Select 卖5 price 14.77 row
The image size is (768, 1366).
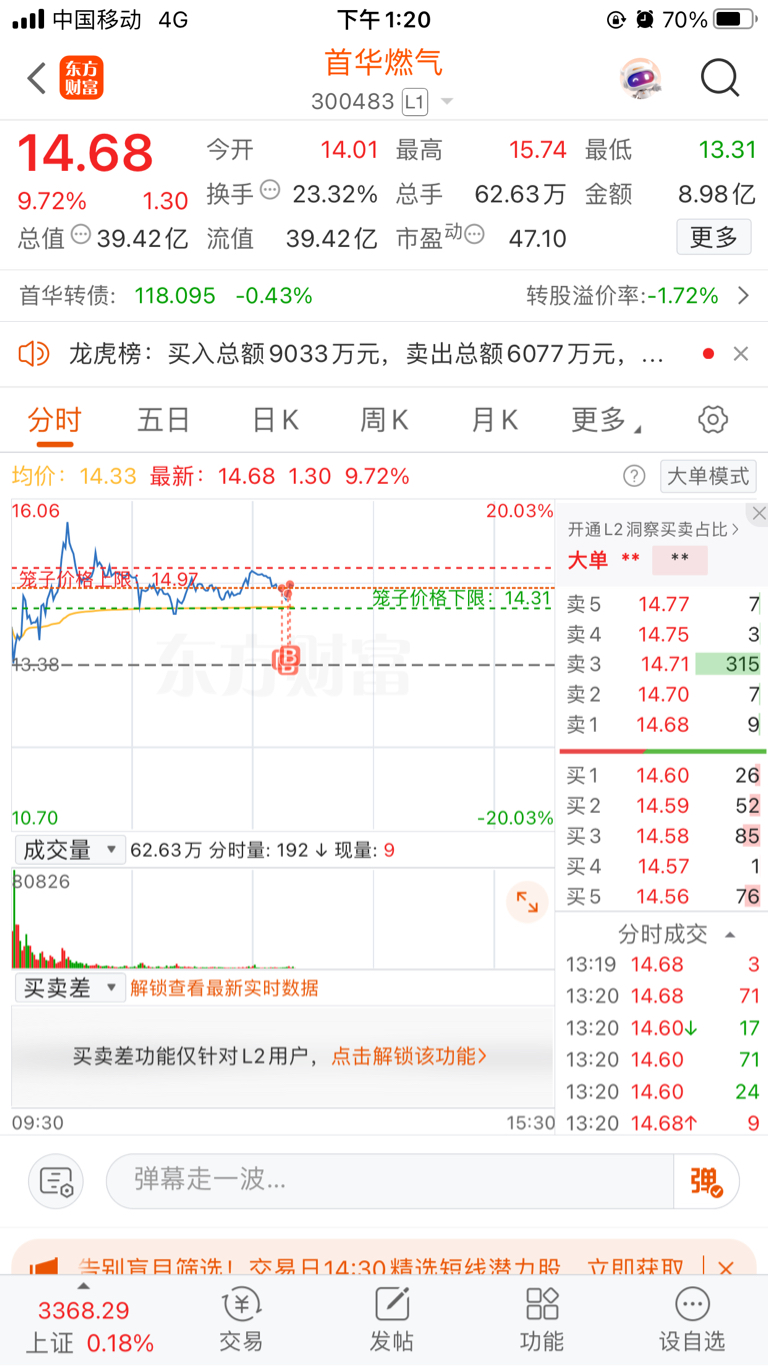click(x=662, y=603)
